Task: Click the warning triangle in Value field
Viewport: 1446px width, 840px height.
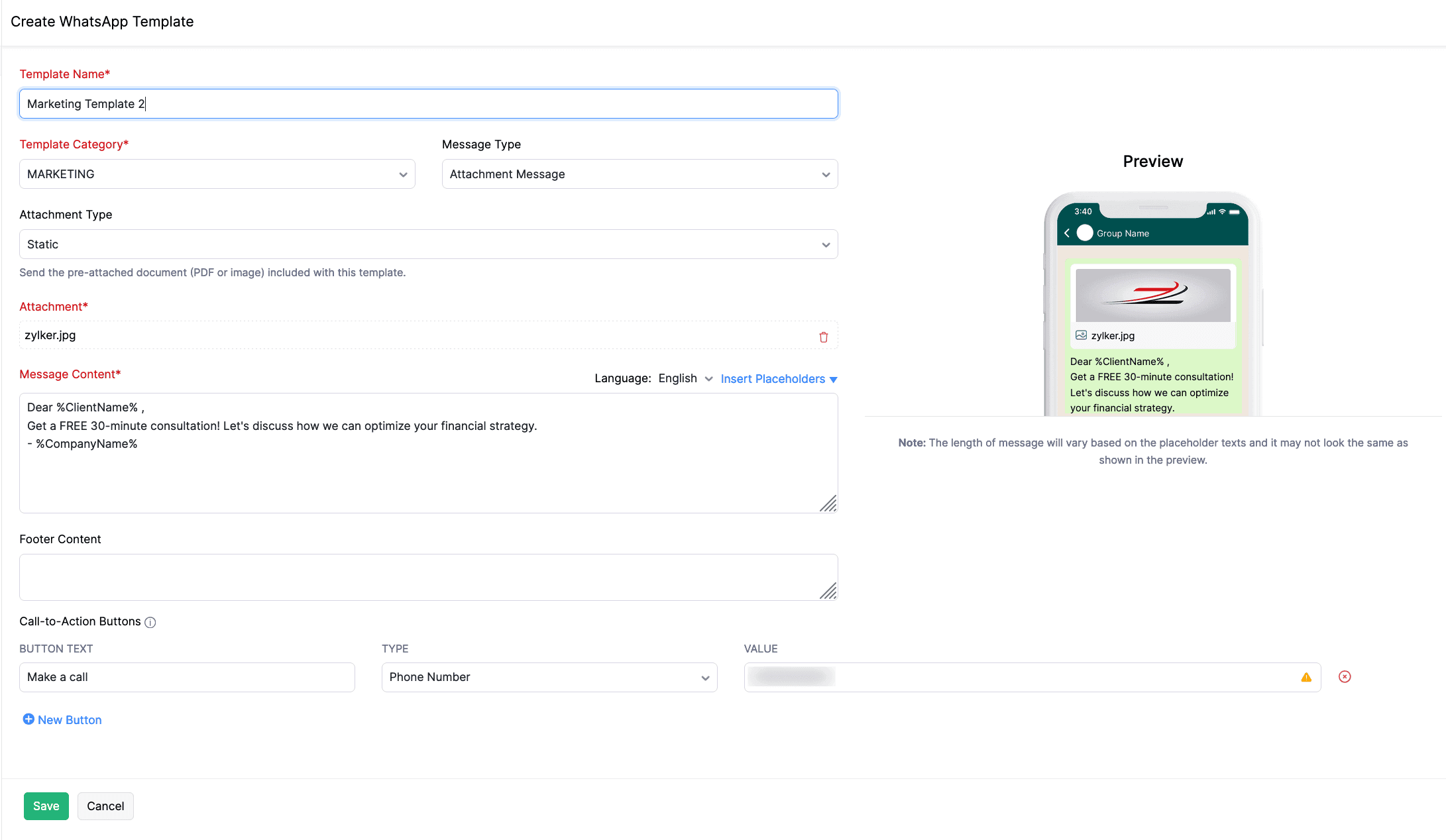Action: pos(1306,677)
